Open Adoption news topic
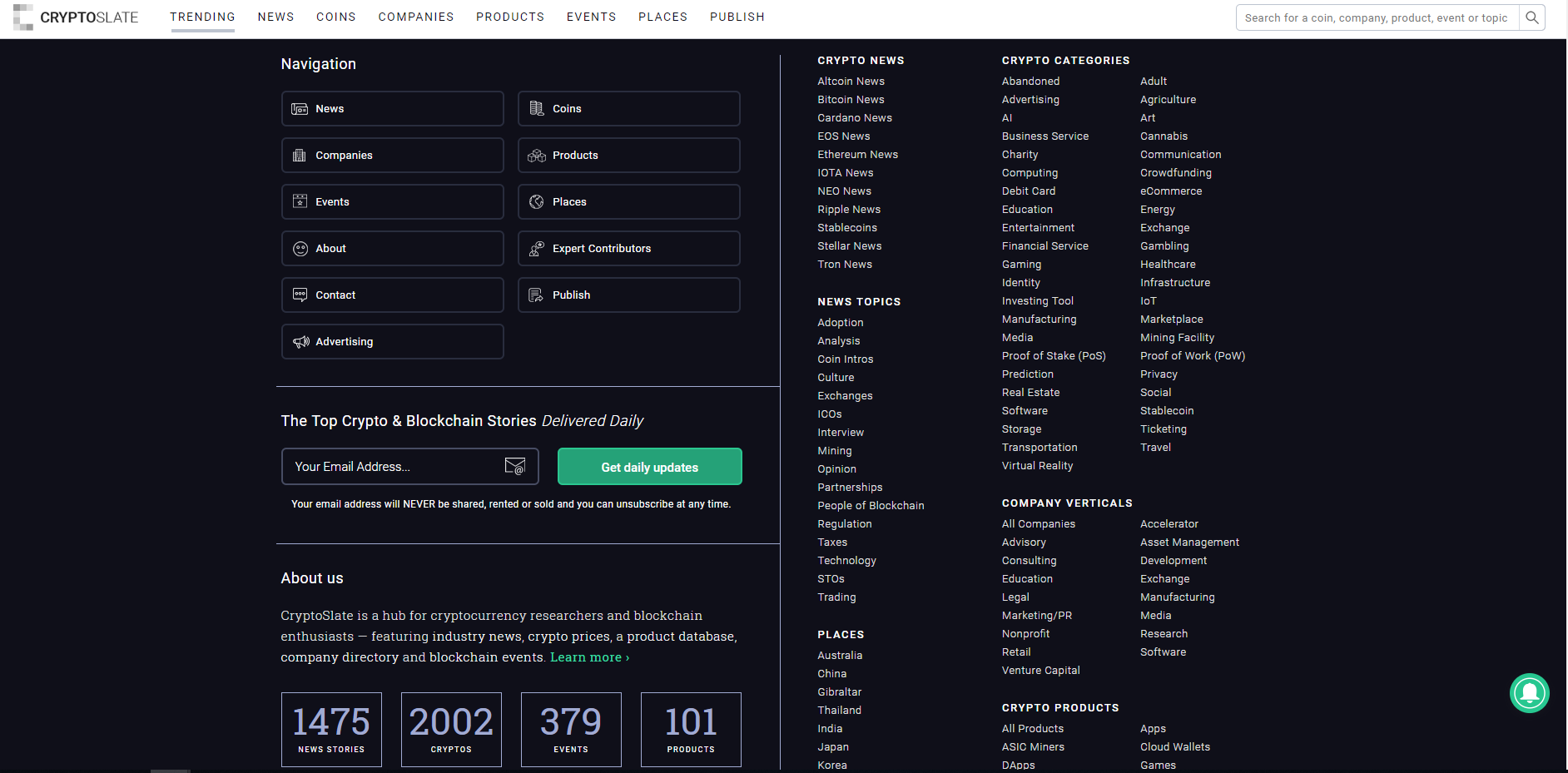The height and width of the screenshot is (773, 1568). coord(841,323)
